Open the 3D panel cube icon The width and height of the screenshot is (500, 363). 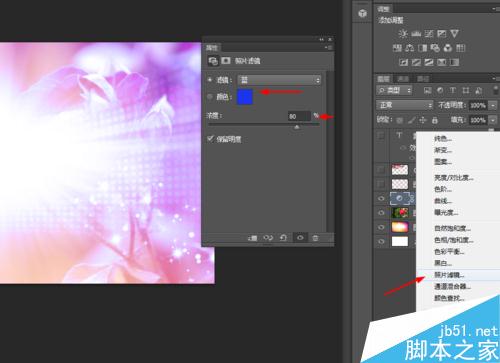click(362, 13)
